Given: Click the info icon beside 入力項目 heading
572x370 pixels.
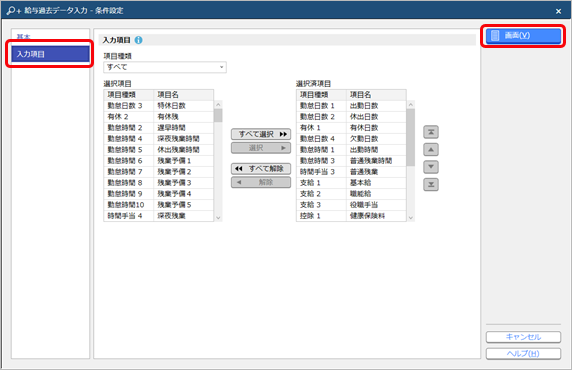Looking at the screenshot, I should point(138,40).
